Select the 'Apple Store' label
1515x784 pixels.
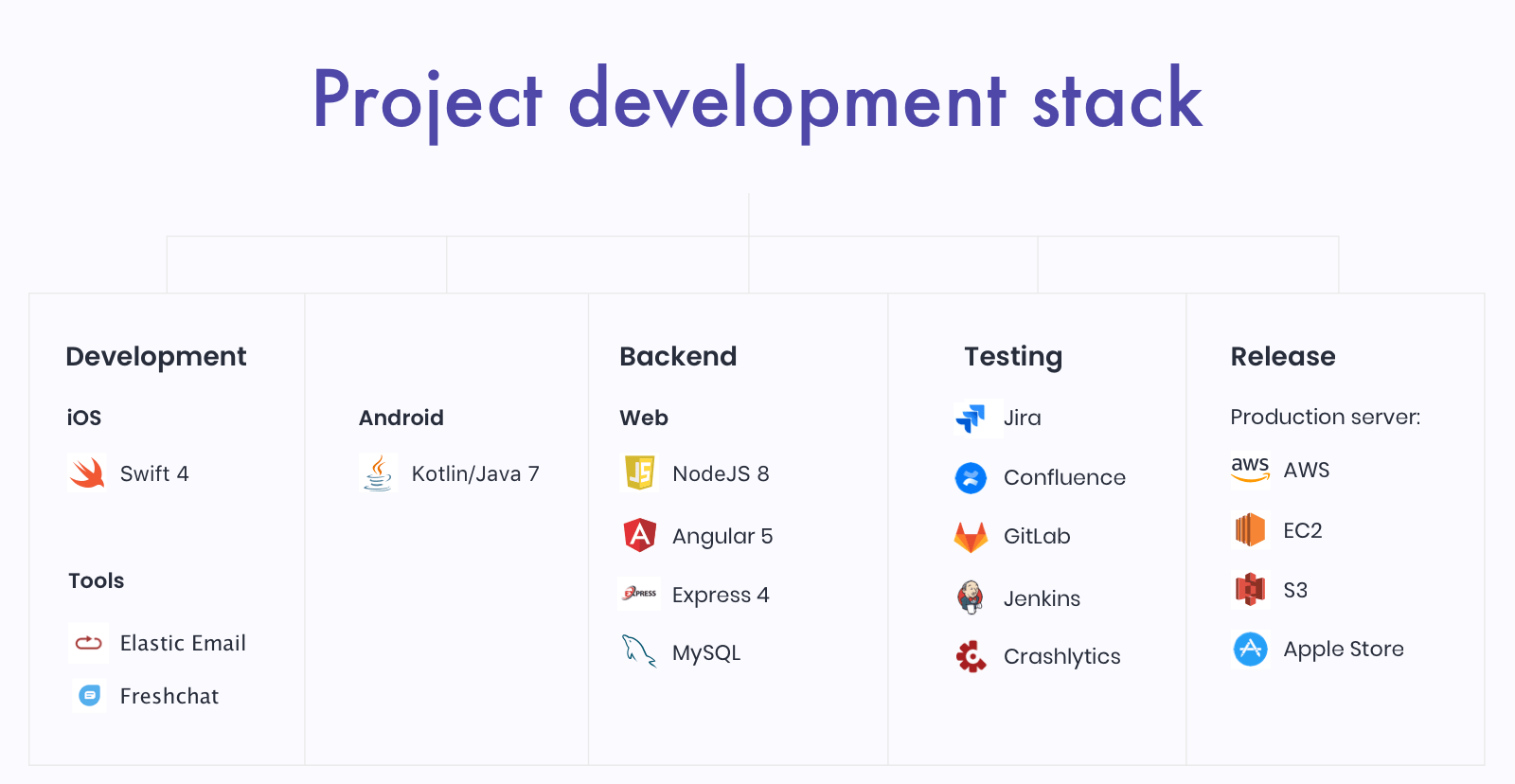[x=1343, y=649]
